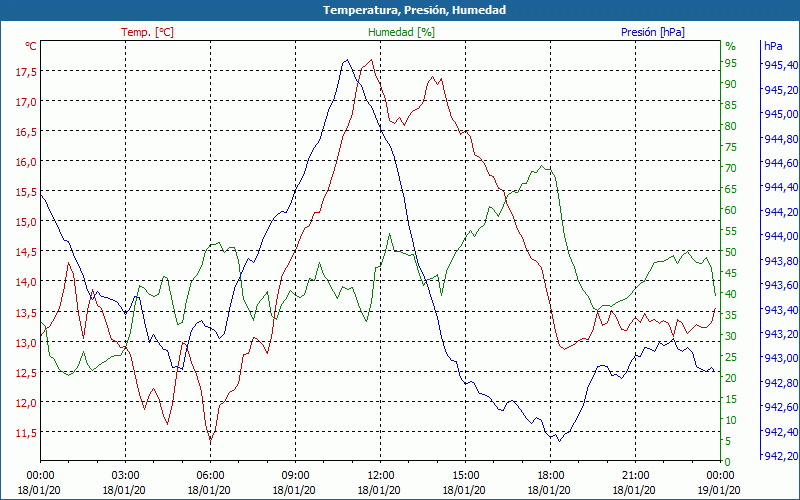Click humidity axis value '45'

coord(731,273)
